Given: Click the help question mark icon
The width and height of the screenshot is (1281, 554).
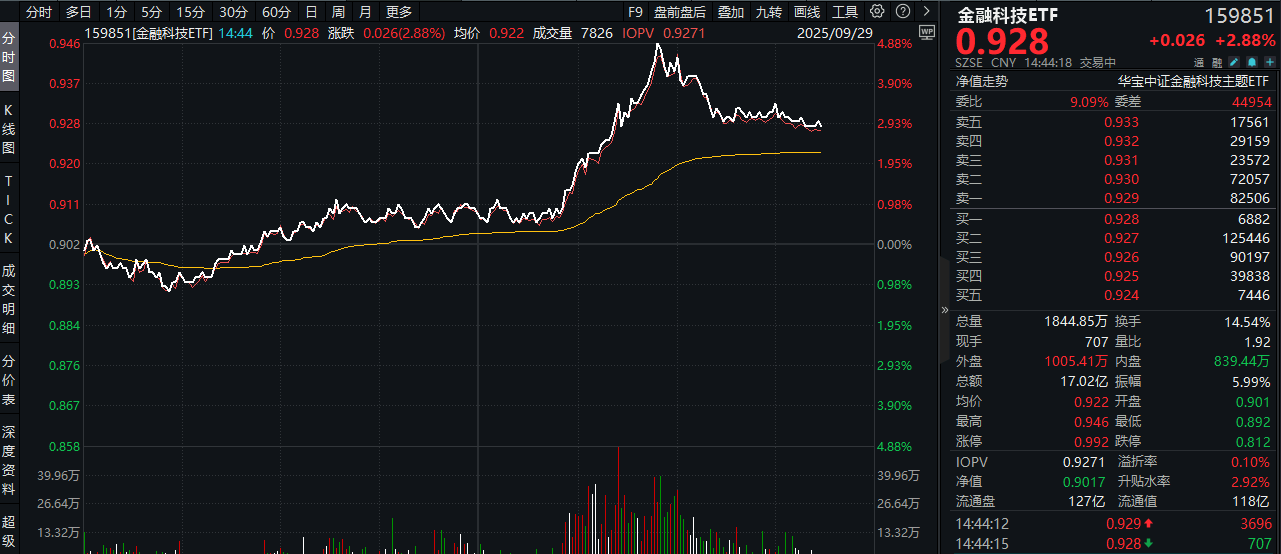Looking at the screenshot, I should click(903, 11).
